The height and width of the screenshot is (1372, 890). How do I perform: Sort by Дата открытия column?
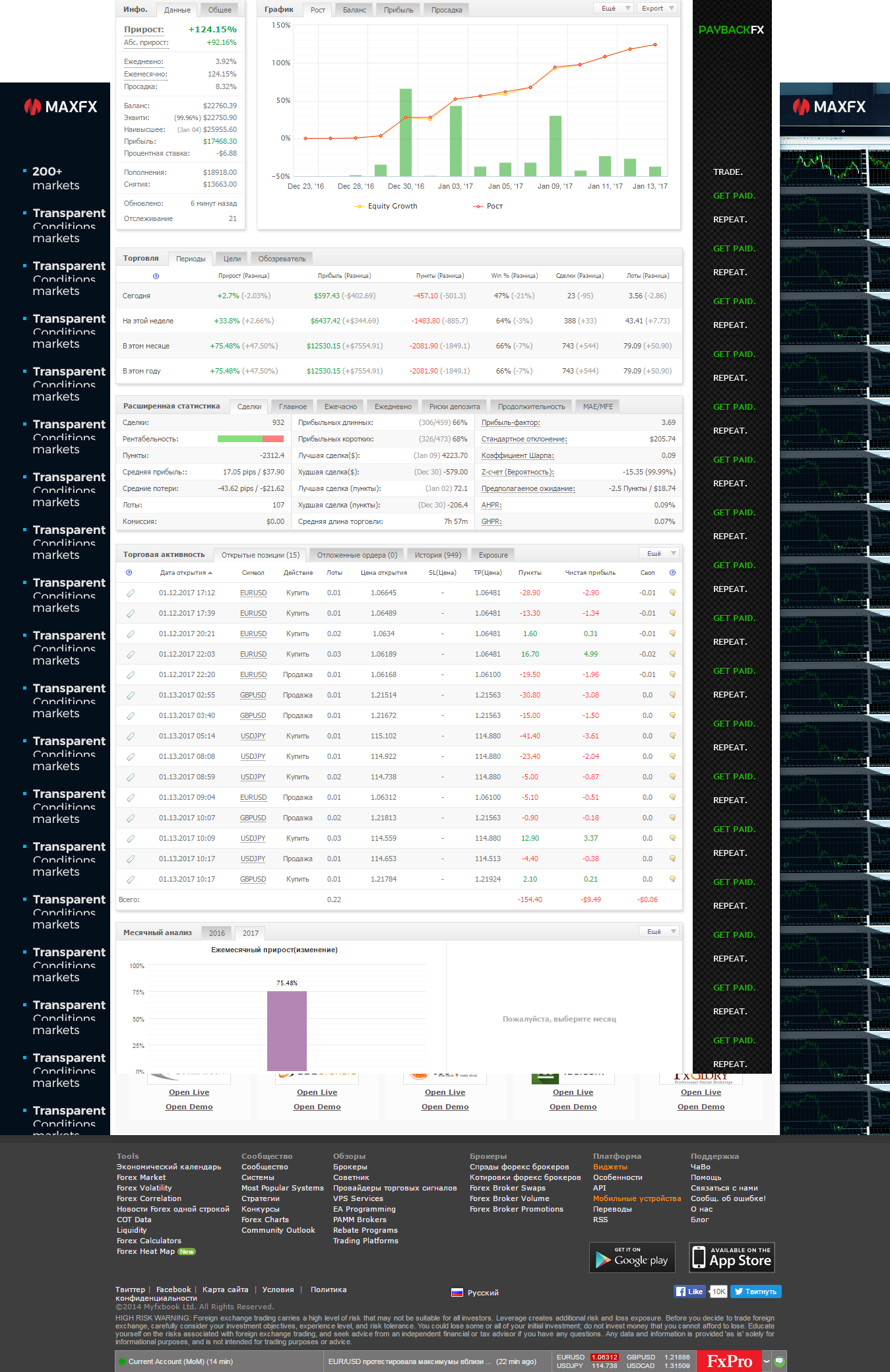(x=186, y=573)
